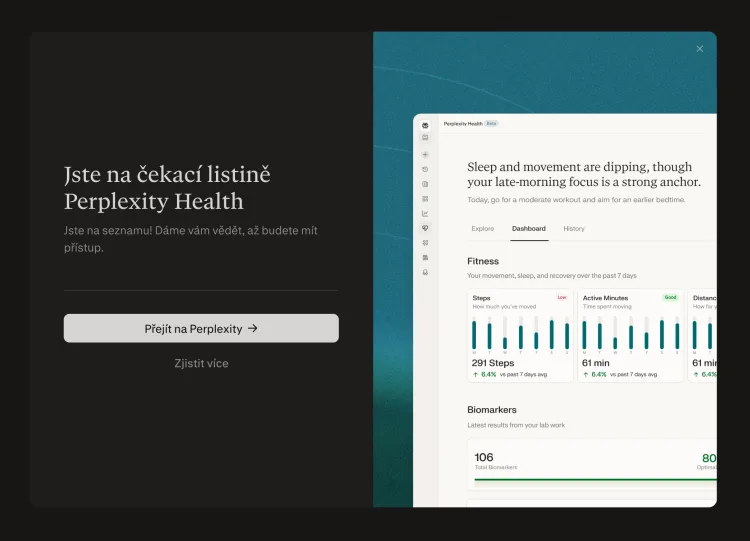Click the line chart icon in sidebar
The height and width of the screenshot is (541, 750).
click(x=425, y=213)
